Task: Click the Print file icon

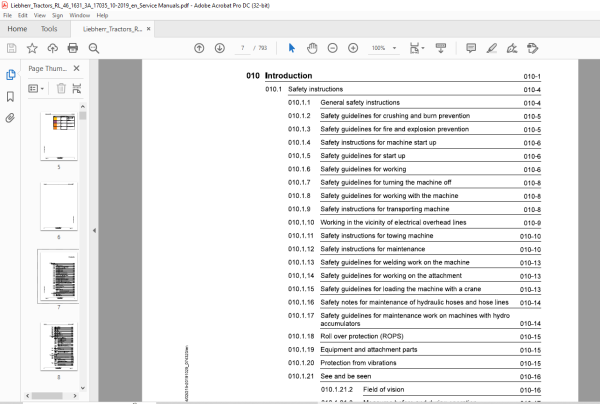Action: 73,48
